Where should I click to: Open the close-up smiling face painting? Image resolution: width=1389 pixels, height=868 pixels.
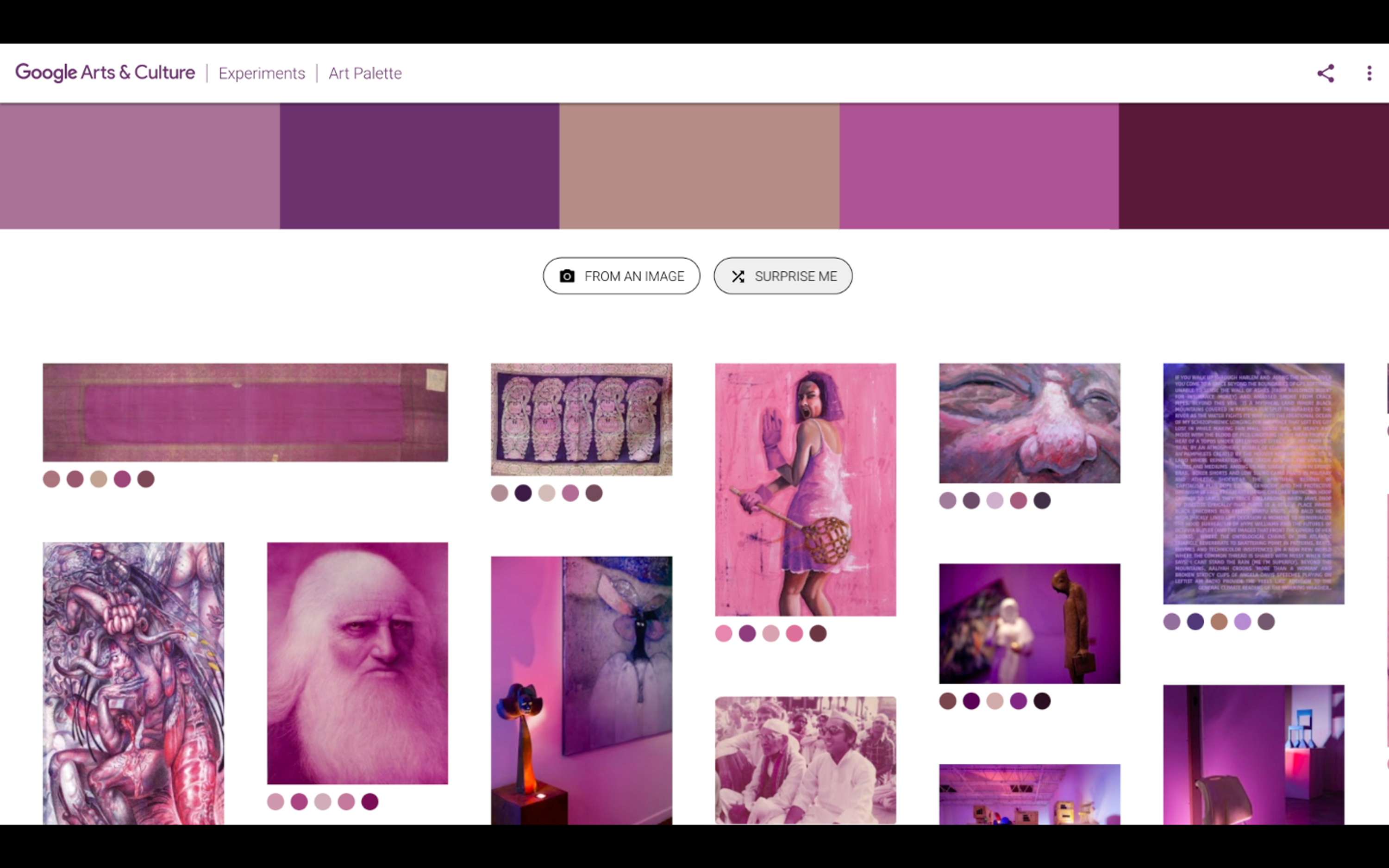coord(1029,423)
